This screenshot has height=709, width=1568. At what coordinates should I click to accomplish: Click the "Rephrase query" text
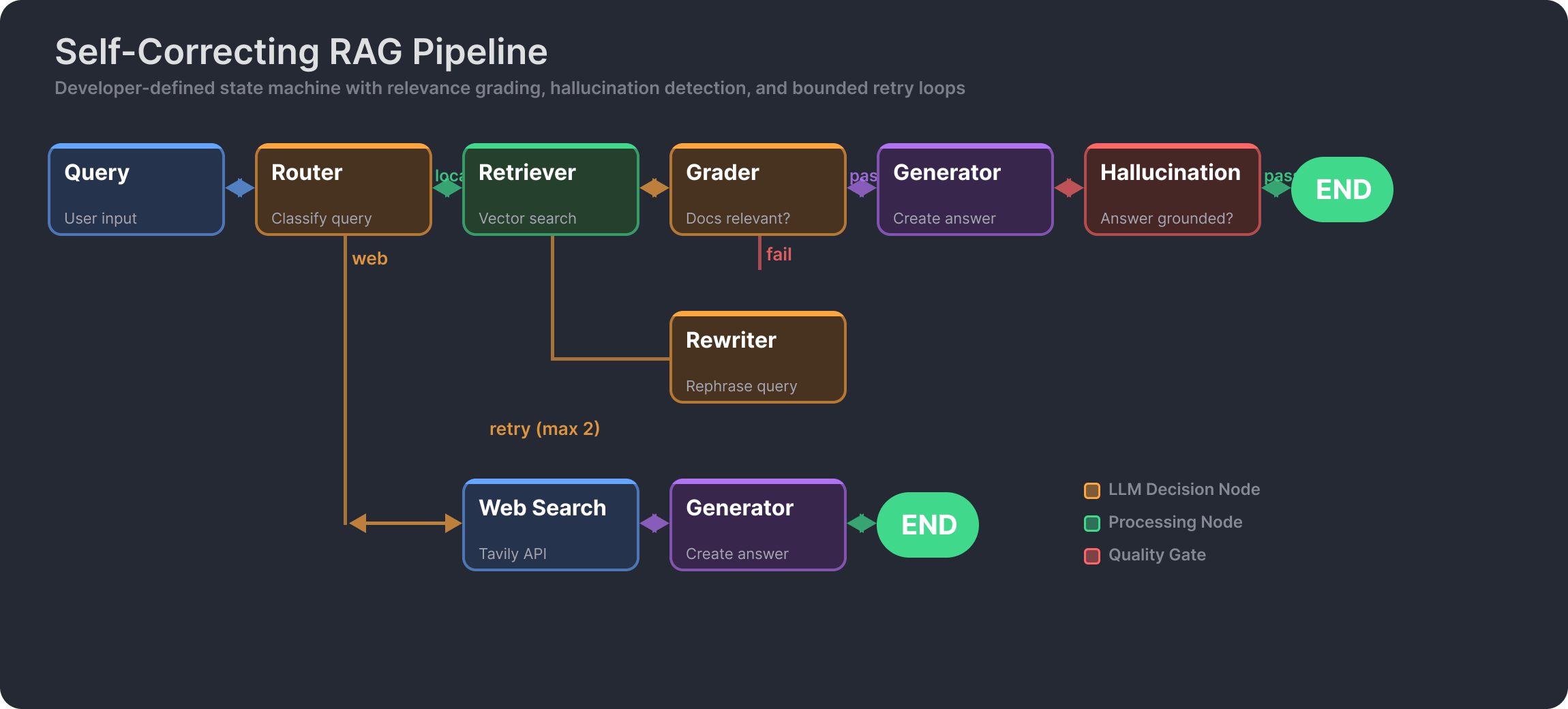coord(741,386)
